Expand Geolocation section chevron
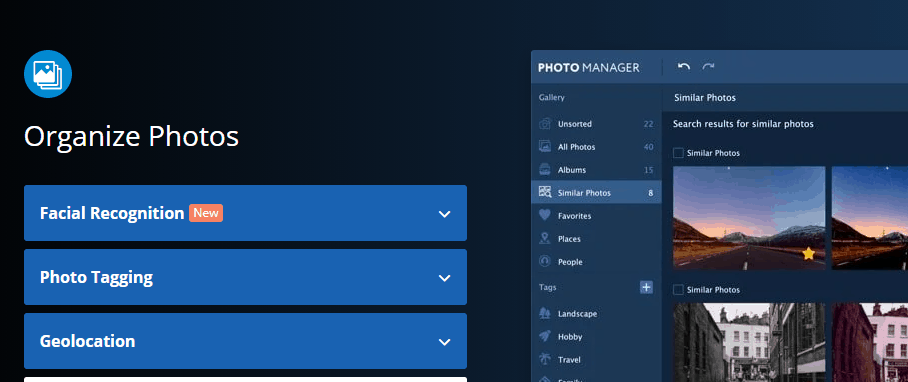 [x=444, y=341]
